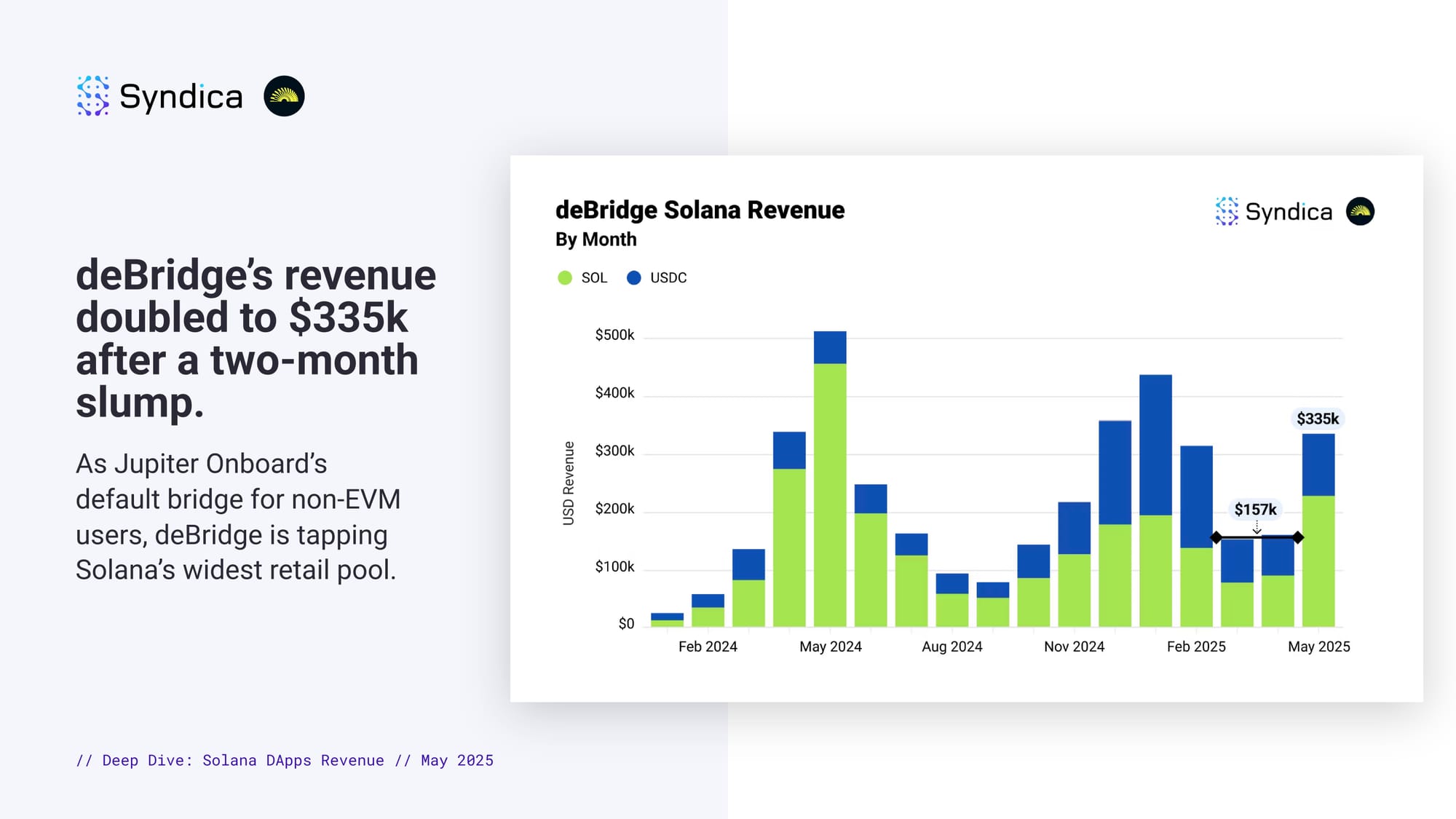This screenshot has height=819, width=1456.
Task: Click the $100k y-axis label
Action: tap(614, 566)
